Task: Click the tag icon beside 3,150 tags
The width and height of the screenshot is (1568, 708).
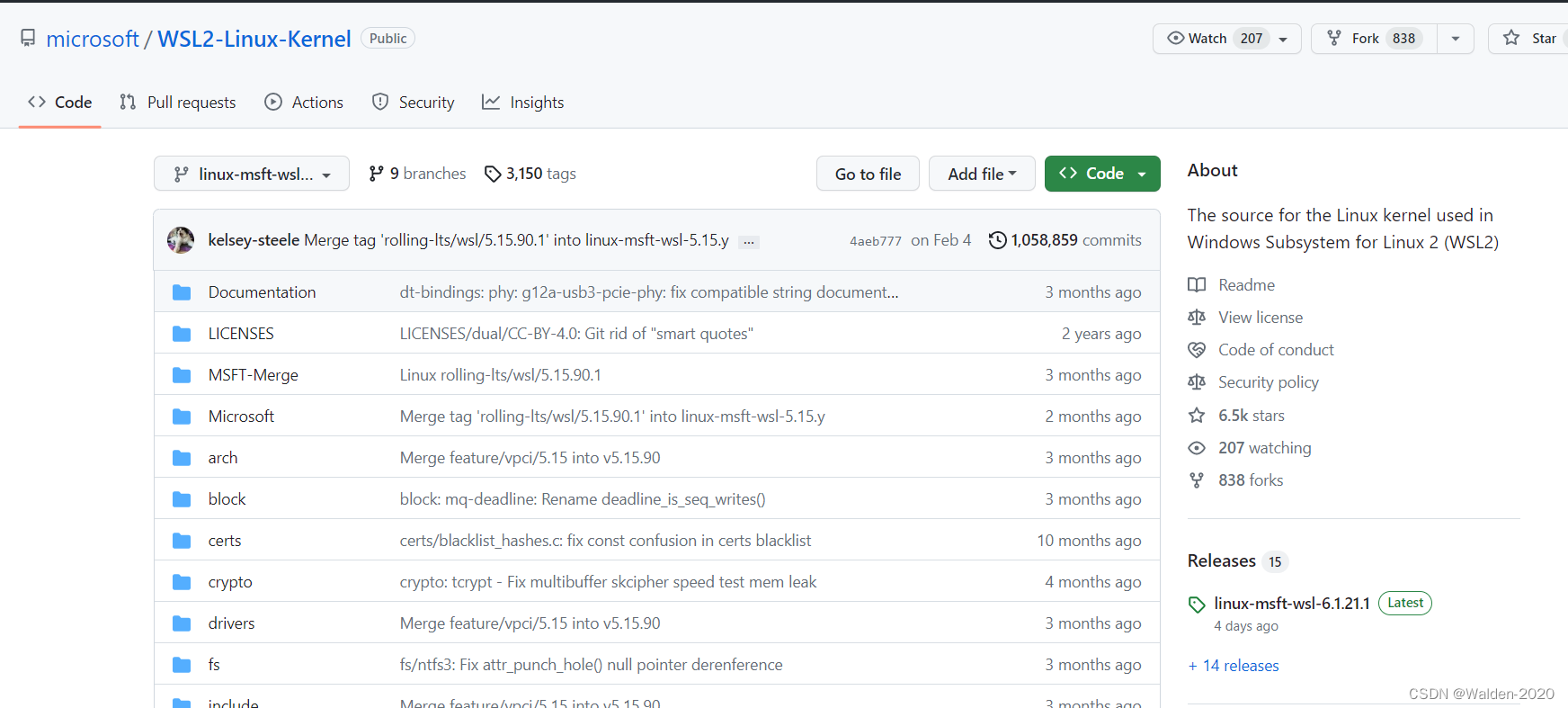Action: 493,174
